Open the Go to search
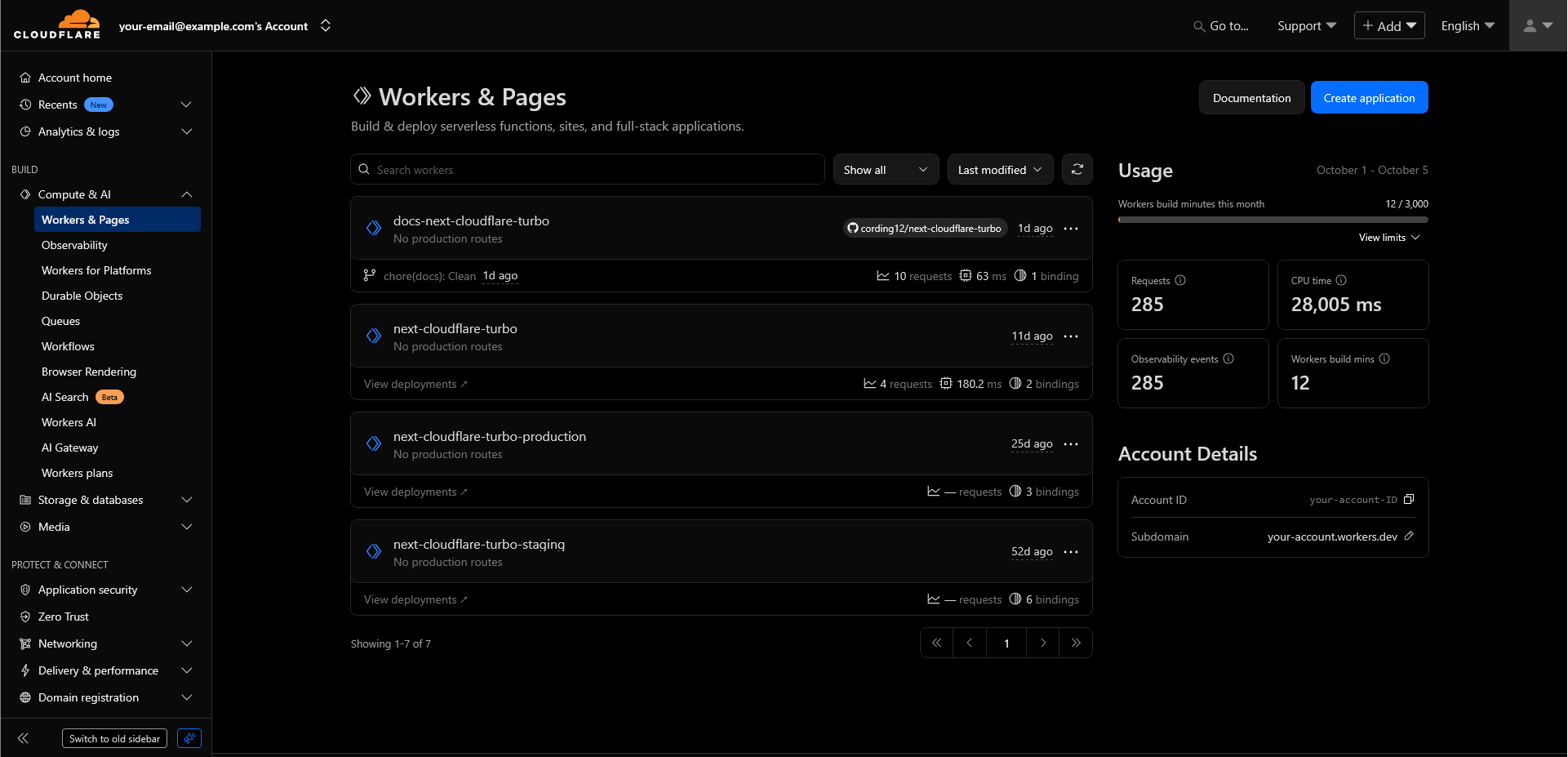 [1221, 26]
